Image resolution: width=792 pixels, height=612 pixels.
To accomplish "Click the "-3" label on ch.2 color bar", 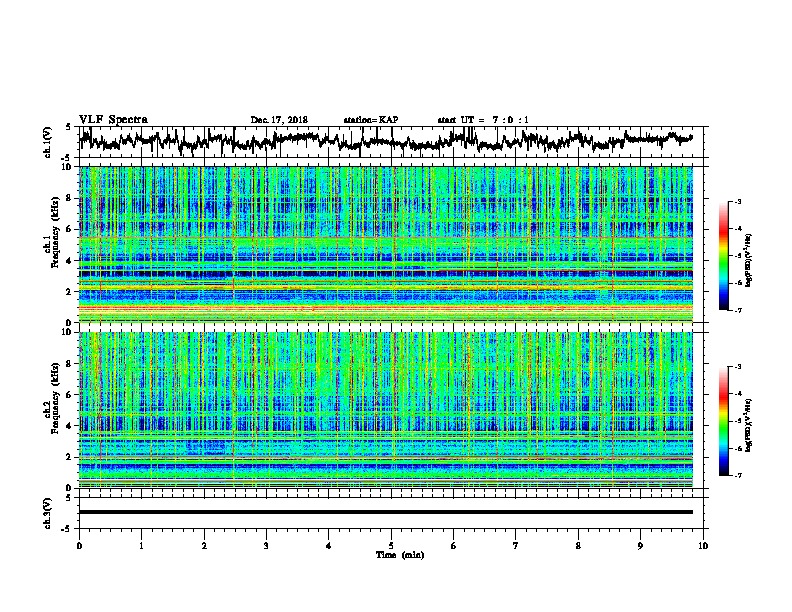I will pyautogui.click(x=737, y=367).
